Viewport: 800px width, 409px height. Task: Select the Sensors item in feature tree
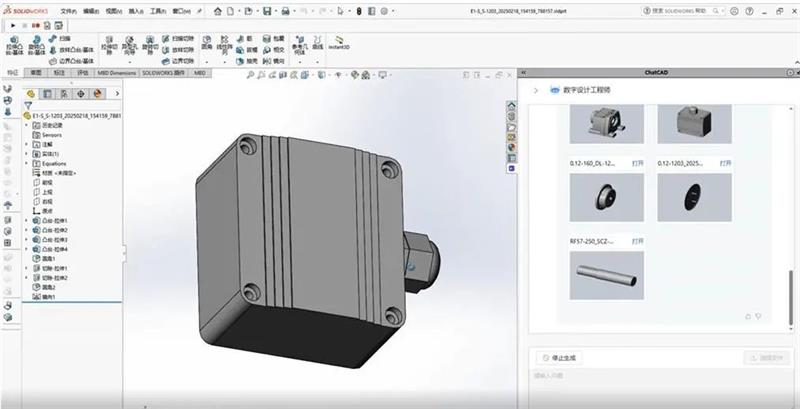point(52,134)
